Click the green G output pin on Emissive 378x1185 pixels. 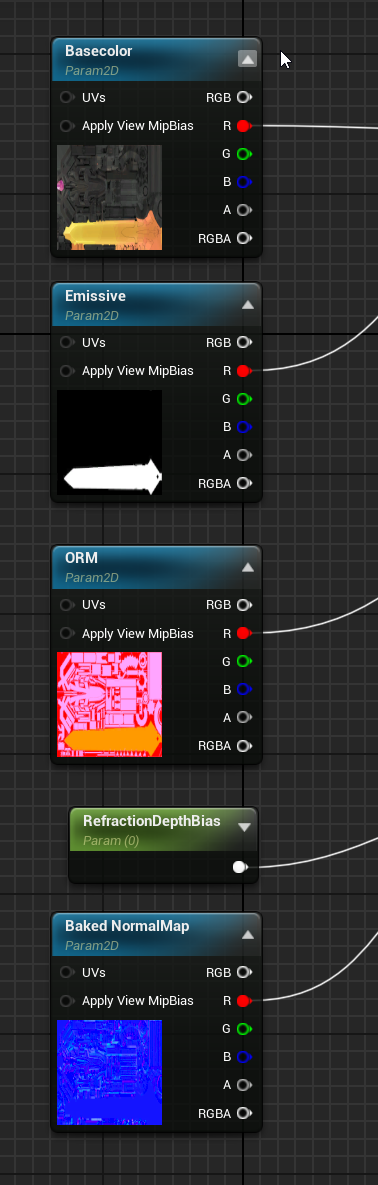243,398
